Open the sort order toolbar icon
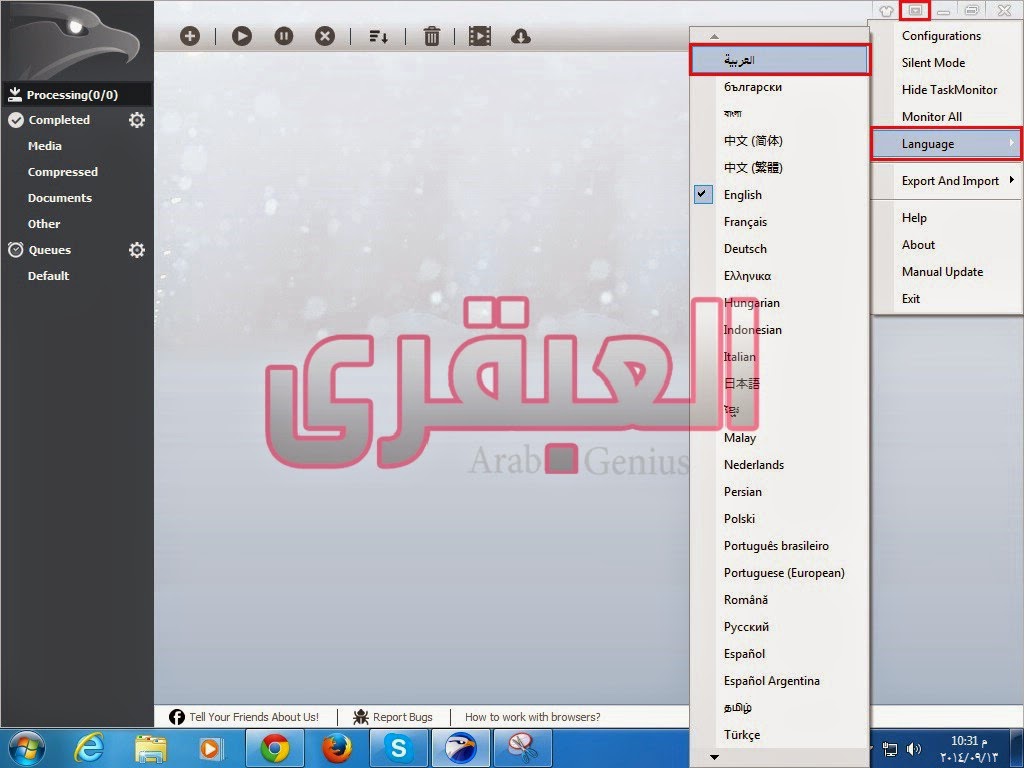Viewport: 1024px width, 768px height. (x=378, y=37)
